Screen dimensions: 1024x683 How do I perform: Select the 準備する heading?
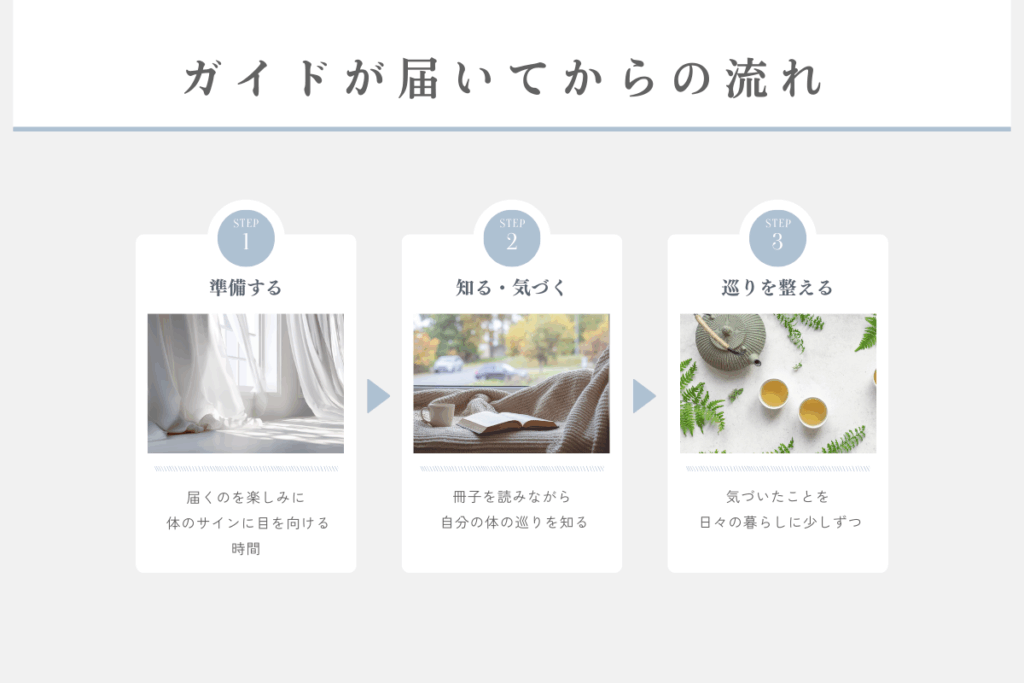pyautogui.click(x=246, y=287)
